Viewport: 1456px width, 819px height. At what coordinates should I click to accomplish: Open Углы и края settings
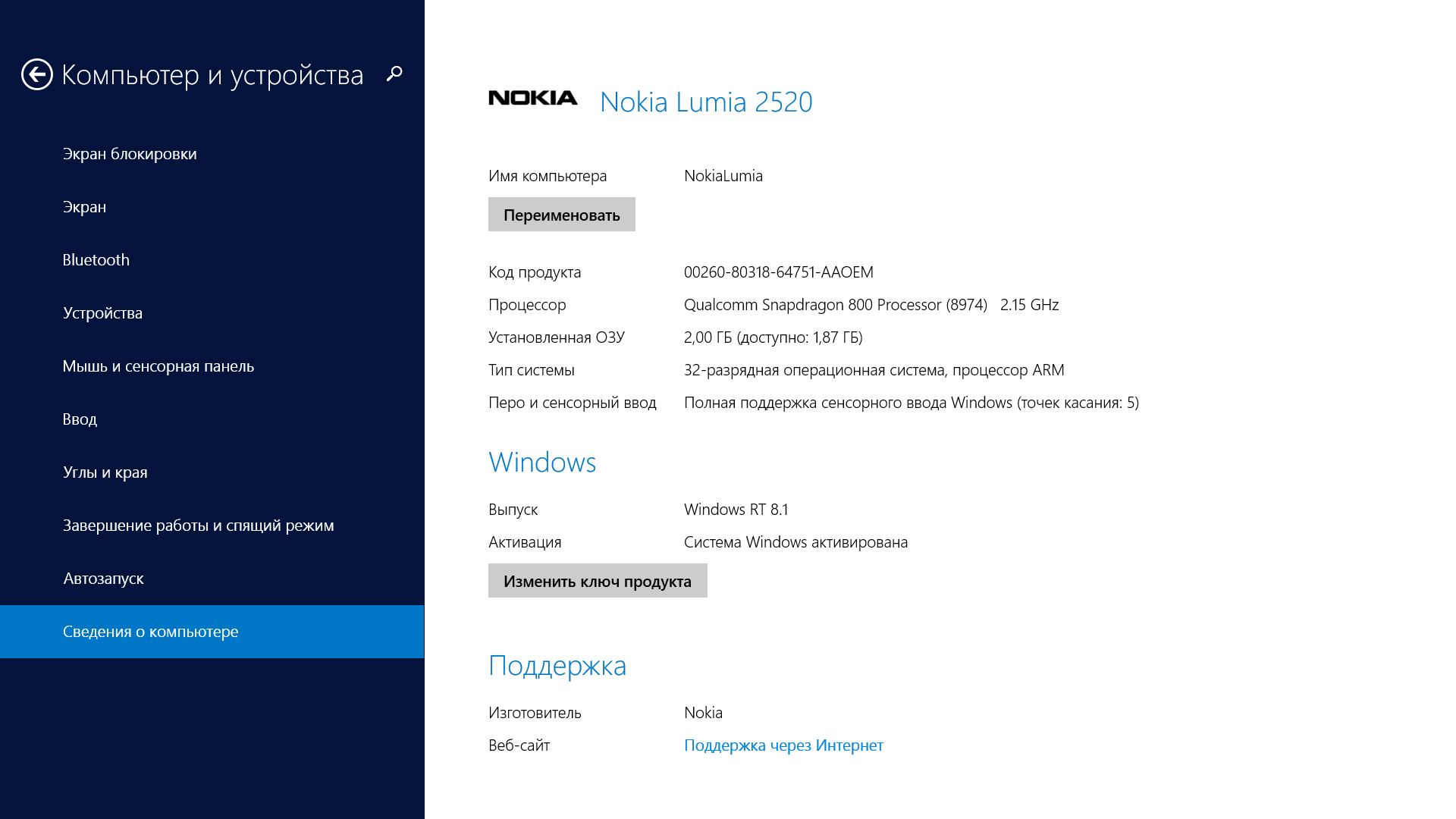[212, 472]
